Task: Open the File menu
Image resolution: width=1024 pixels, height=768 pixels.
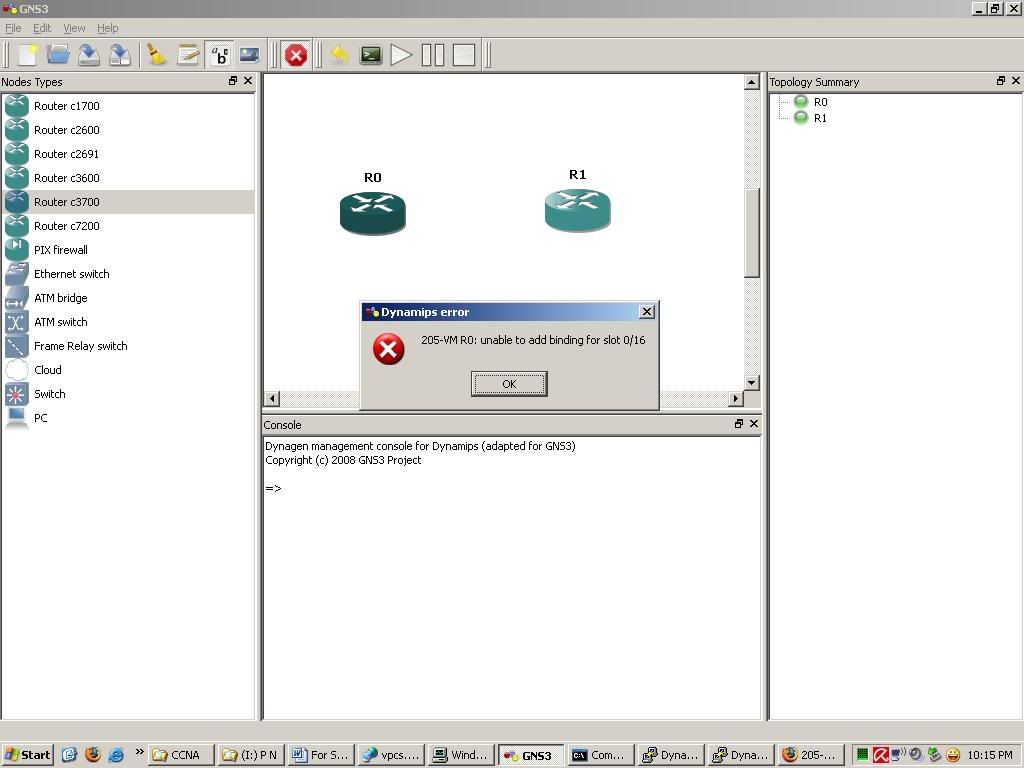Action: point(13,28)
